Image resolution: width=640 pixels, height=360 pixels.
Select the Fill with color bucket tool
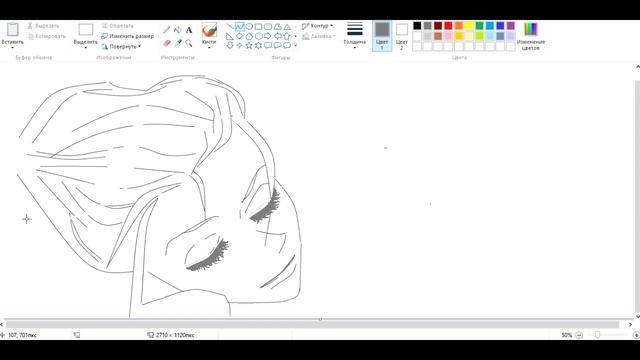coord(178,30)
